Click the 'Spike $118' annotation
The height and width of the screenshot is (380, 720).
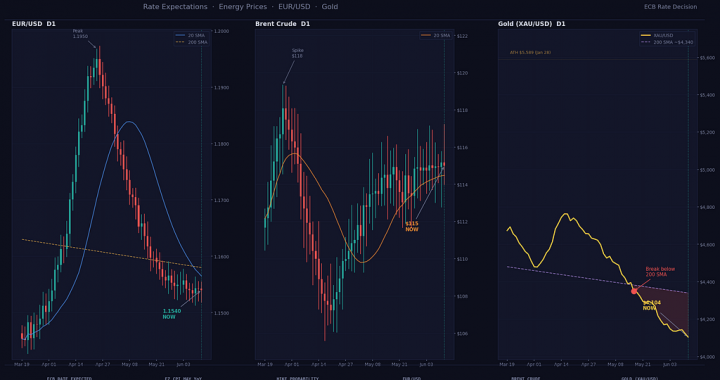tap(298, 53)
